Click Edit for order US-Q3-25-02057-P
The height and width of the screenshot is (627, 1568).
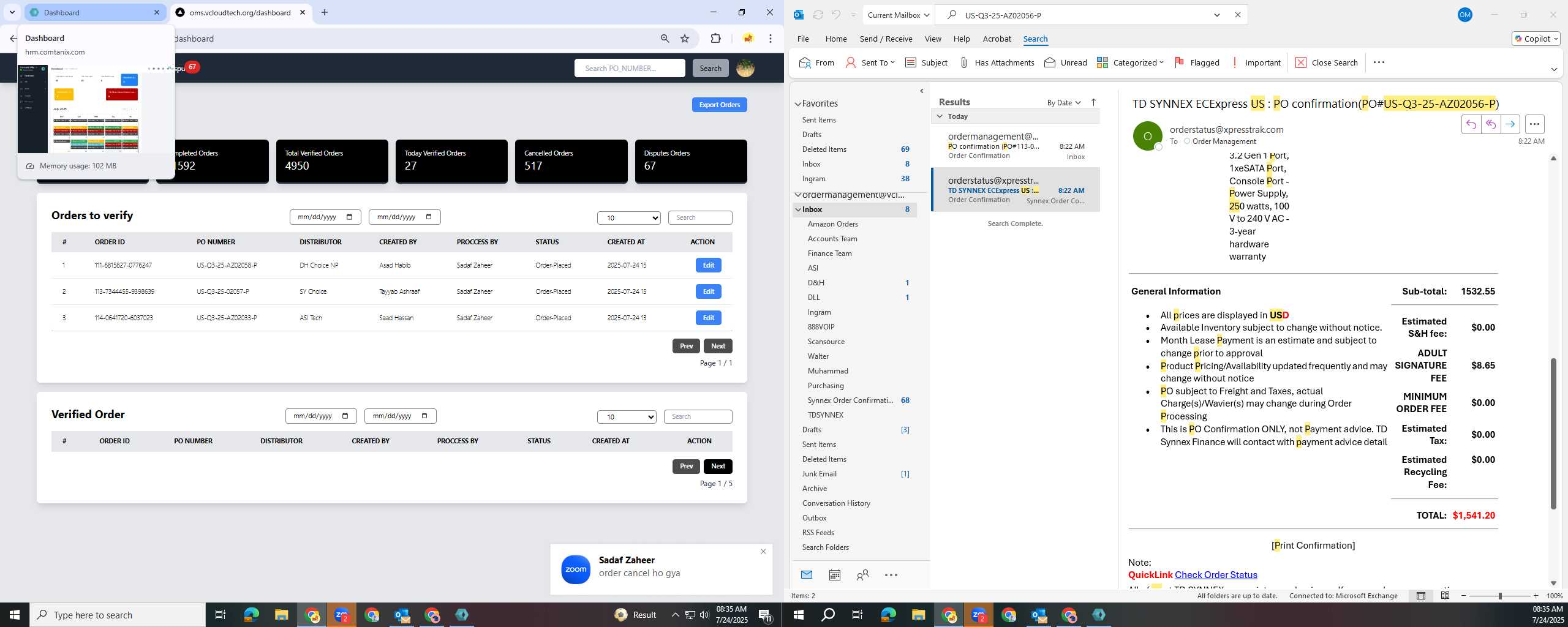[709, 291]
